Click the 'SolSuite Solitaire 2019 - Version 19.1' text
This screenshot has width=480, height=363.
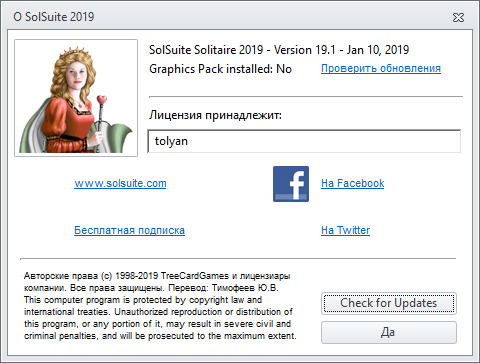[242, 50]
